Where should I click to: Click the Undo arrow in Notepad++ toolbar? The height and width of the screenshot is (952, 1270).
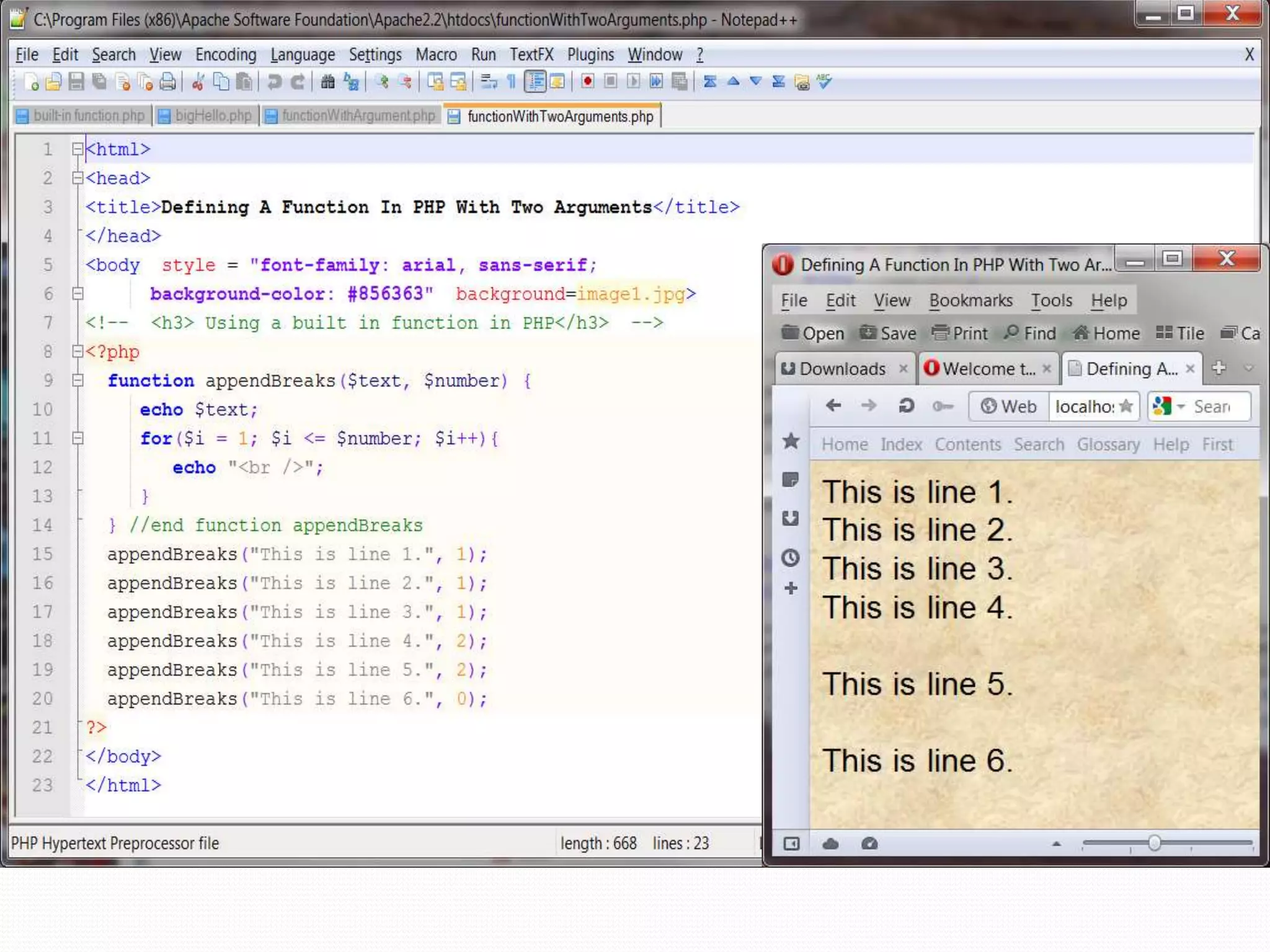pyautogui.click(x=274, y=82)
